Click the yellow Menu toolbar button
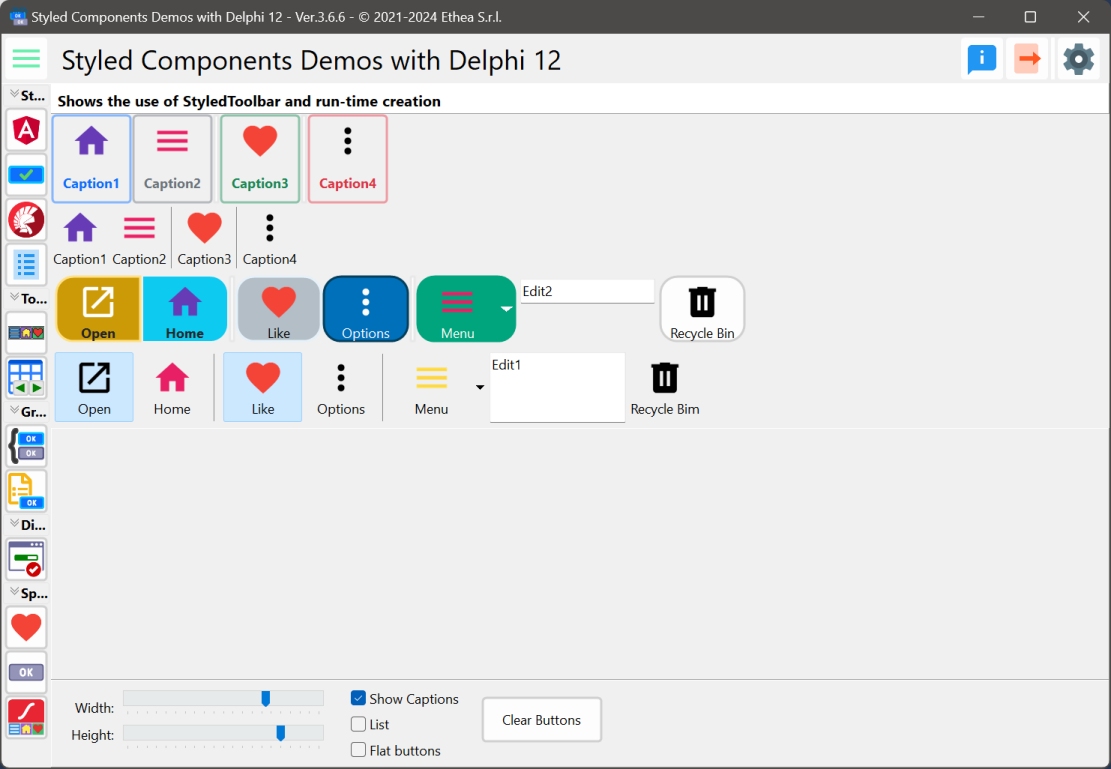Viewport: 1111px width, 769px height. pyautogui.click(x=432, y=387)
